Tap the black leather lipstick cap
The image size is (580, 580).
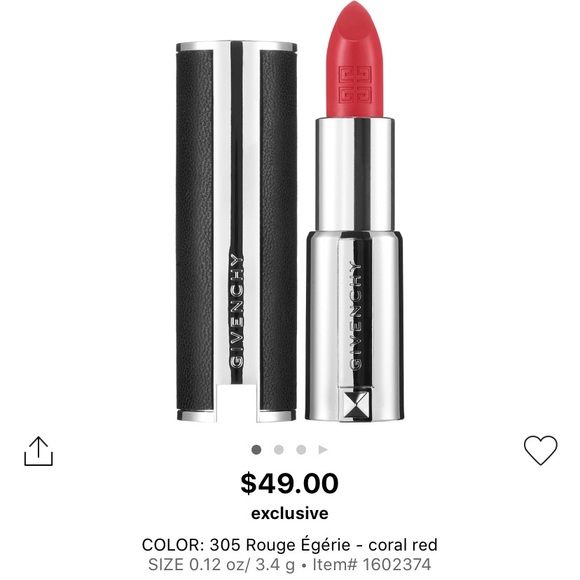pos(236,231)
